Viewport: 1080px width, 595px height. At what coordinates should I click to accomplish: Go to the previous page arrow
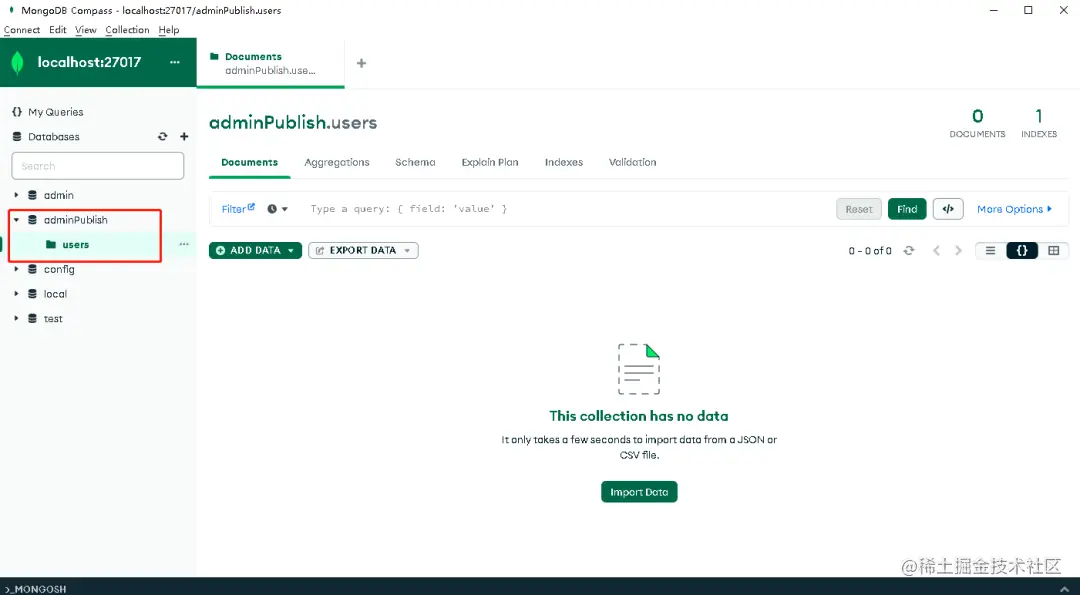[936, 251]
